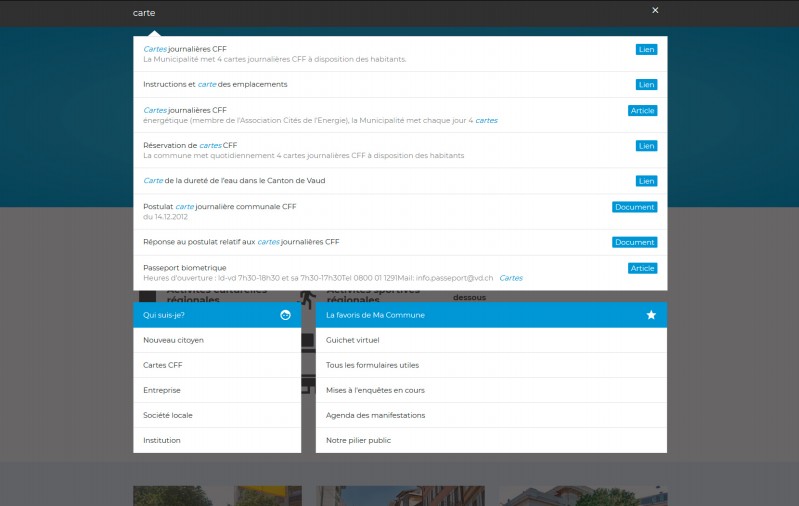Select 'Institution' menu entry
799x506 pixels.
pyautogui.click(x=162, y=440)
